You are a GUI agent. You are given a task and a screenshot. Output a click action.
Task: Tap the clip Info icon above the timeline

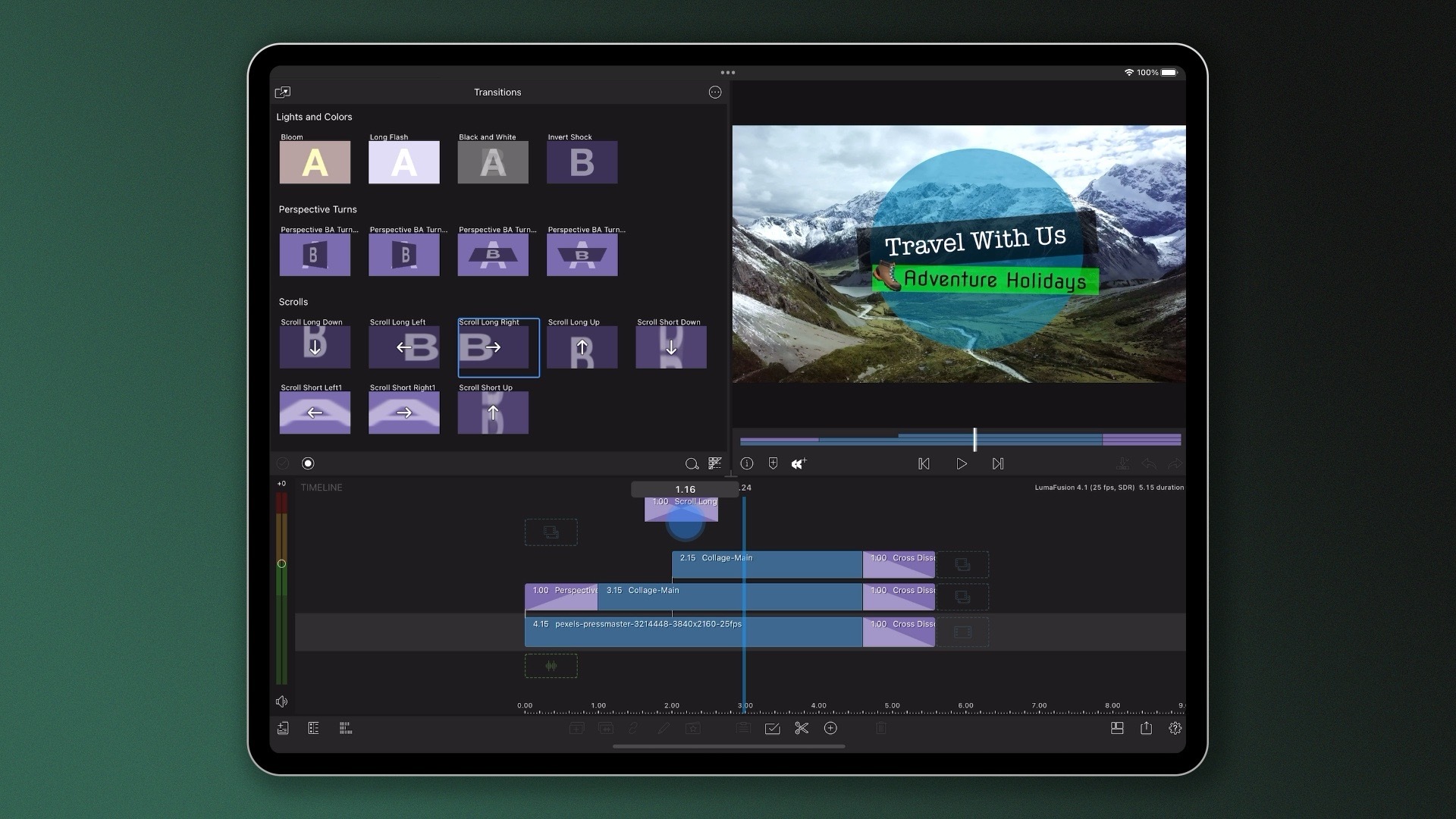747,463
